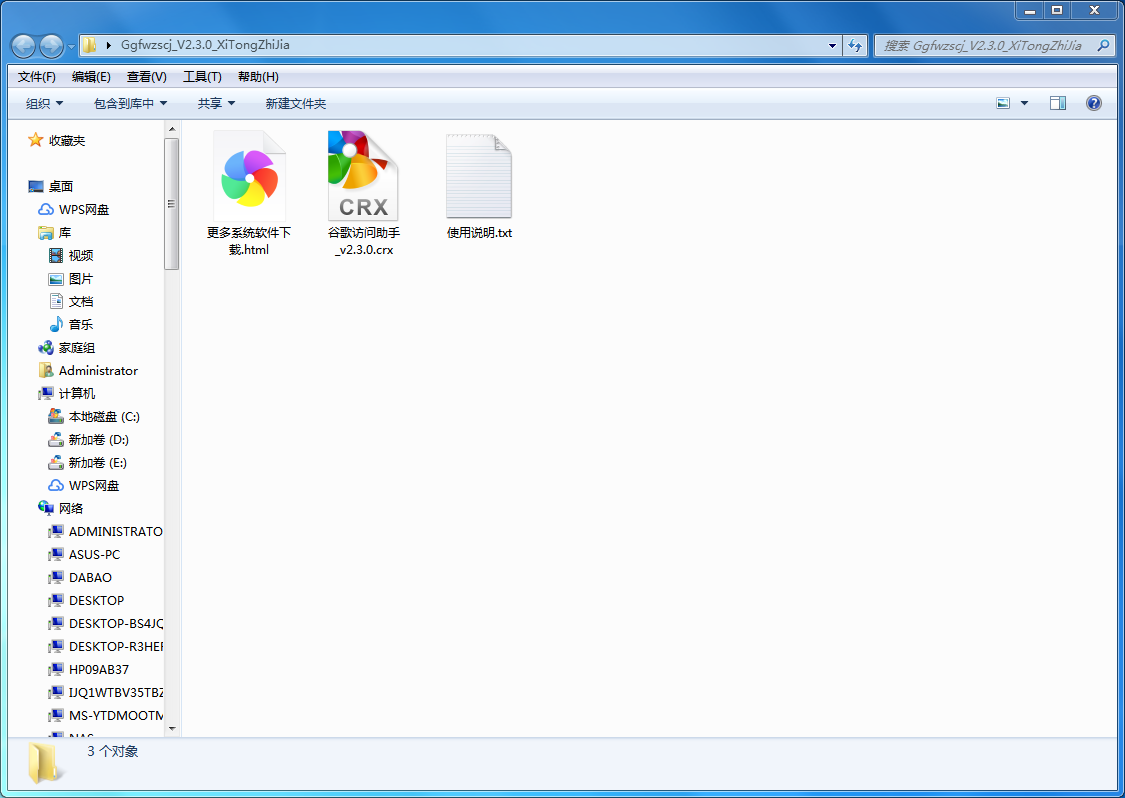Select the 更多系统软件下载.html file
This screenshot has height=798, width=1125.
tap(249, 194)
